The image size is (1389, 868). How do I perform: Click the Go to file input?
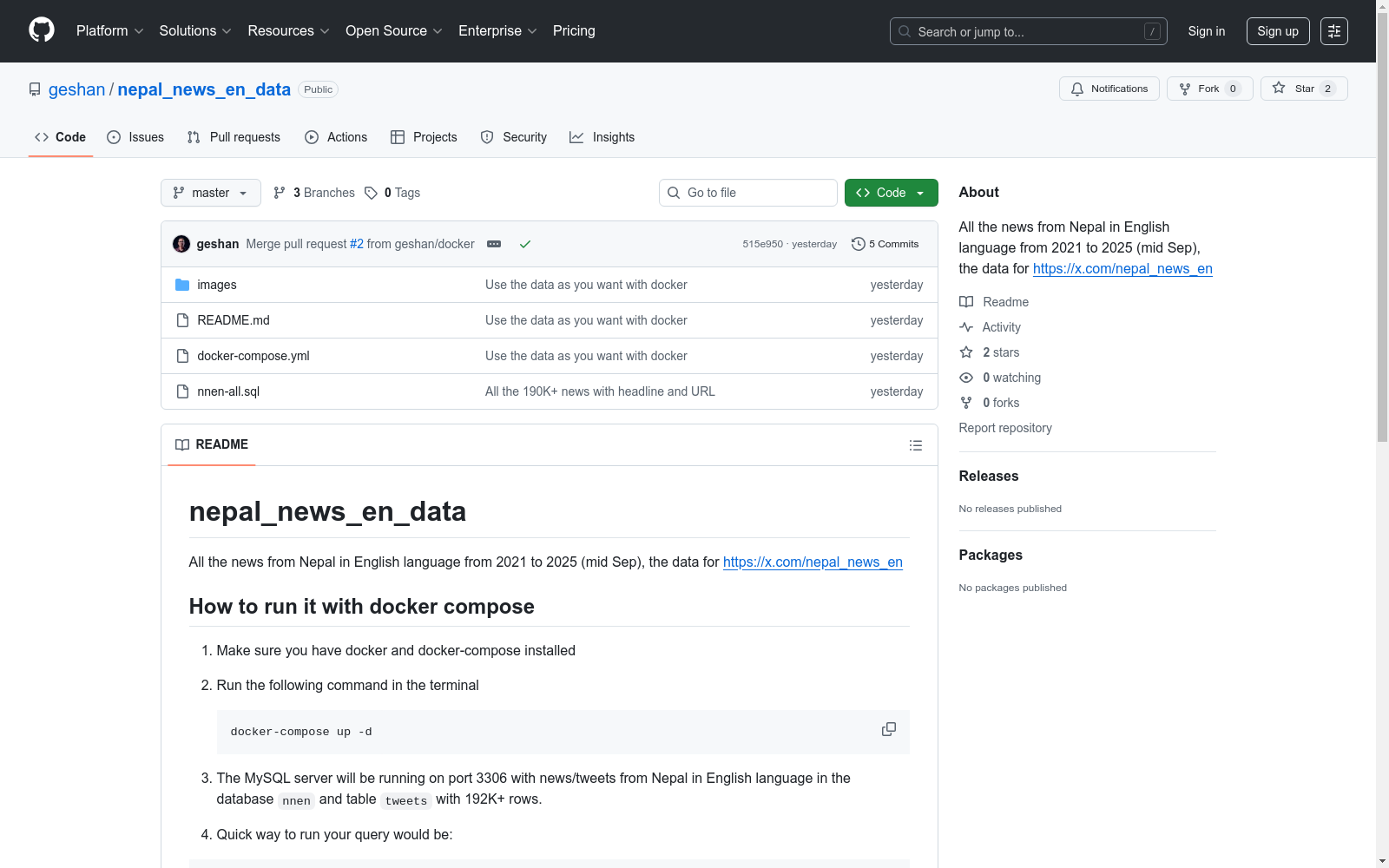pyautogui.click(x=748, y=193)
